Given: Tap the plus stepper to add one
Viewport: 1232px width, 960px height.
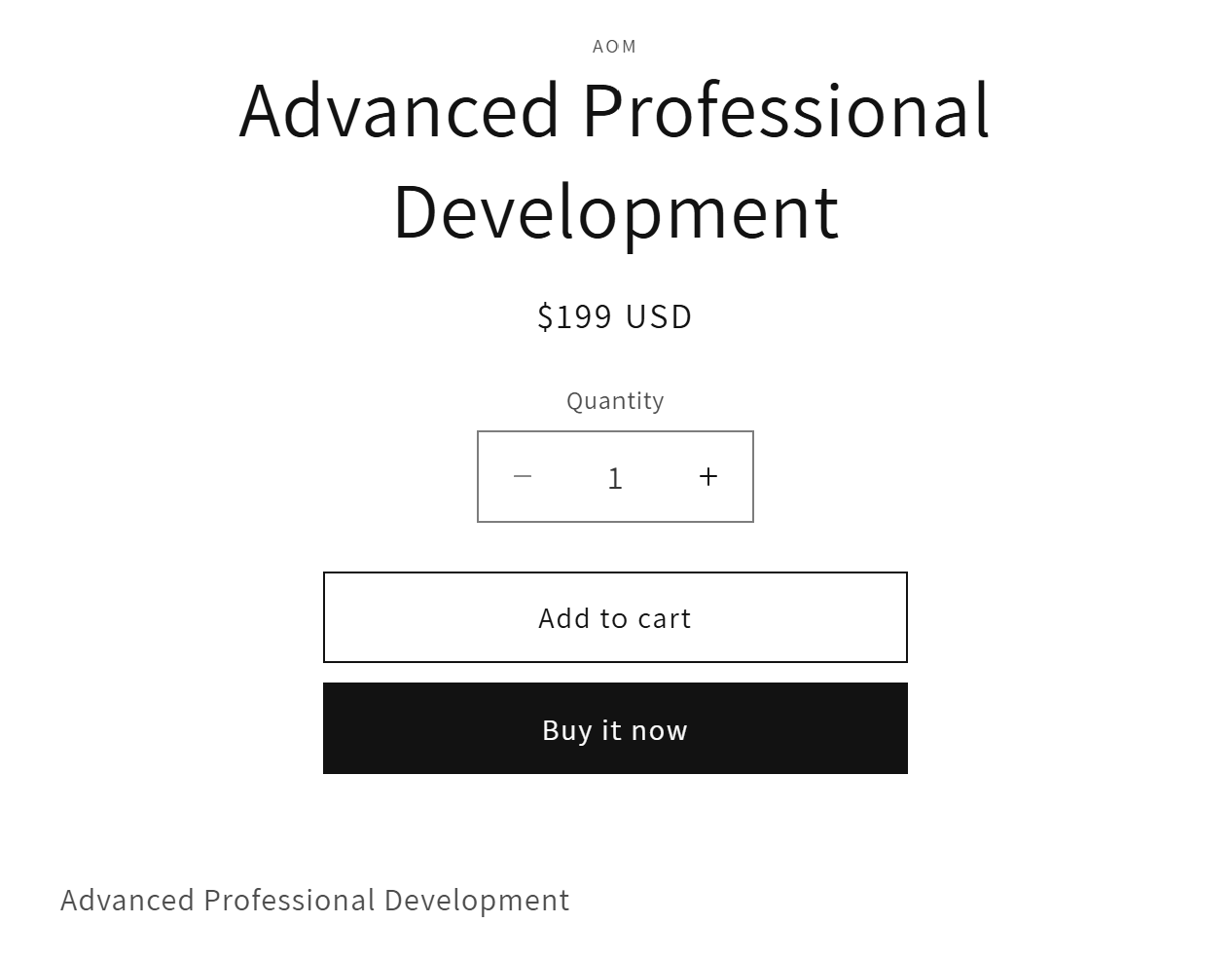Looking at the screenshot, I should pyautogui.click(x=707, y=476).
